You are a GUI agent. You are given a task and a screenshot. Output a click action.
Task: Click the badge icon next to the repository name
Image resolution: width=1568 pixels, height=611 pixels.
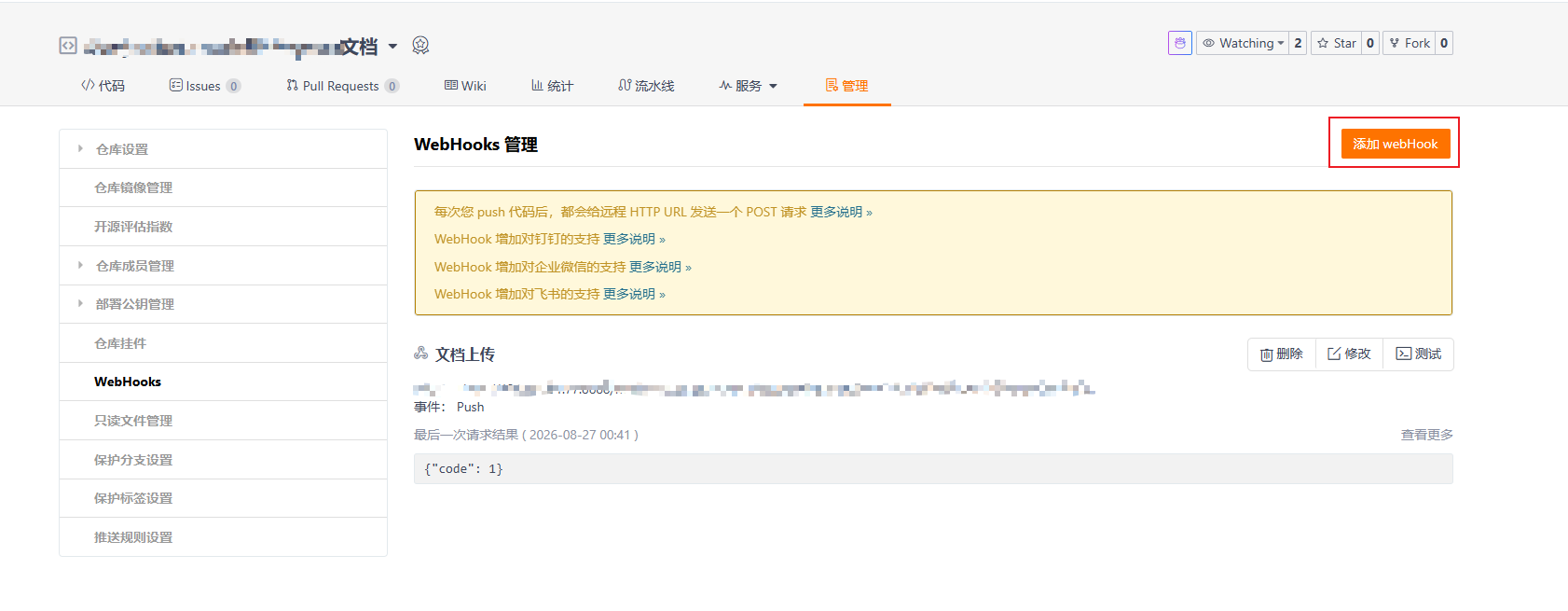(x=420, y=45)
